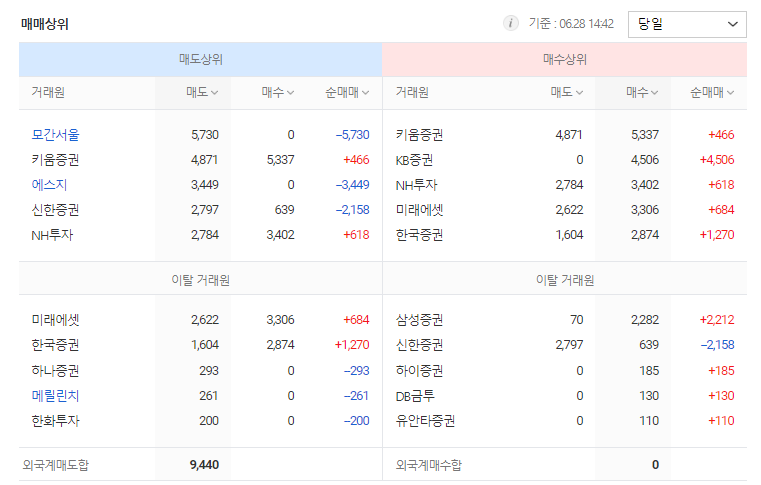The height and width of the screenshot is (485, 761).
Task: Click KB증권 in the 매수상위 list
Action: pos(414,160)
